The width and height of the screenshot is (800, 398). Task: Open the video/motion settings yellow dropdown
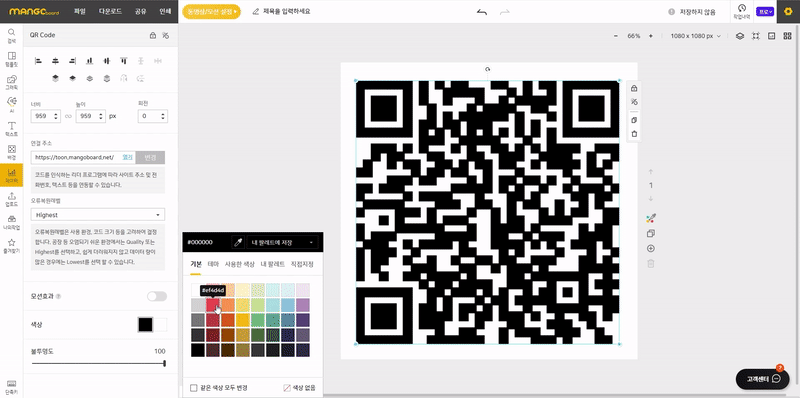[x=211, y=11]
